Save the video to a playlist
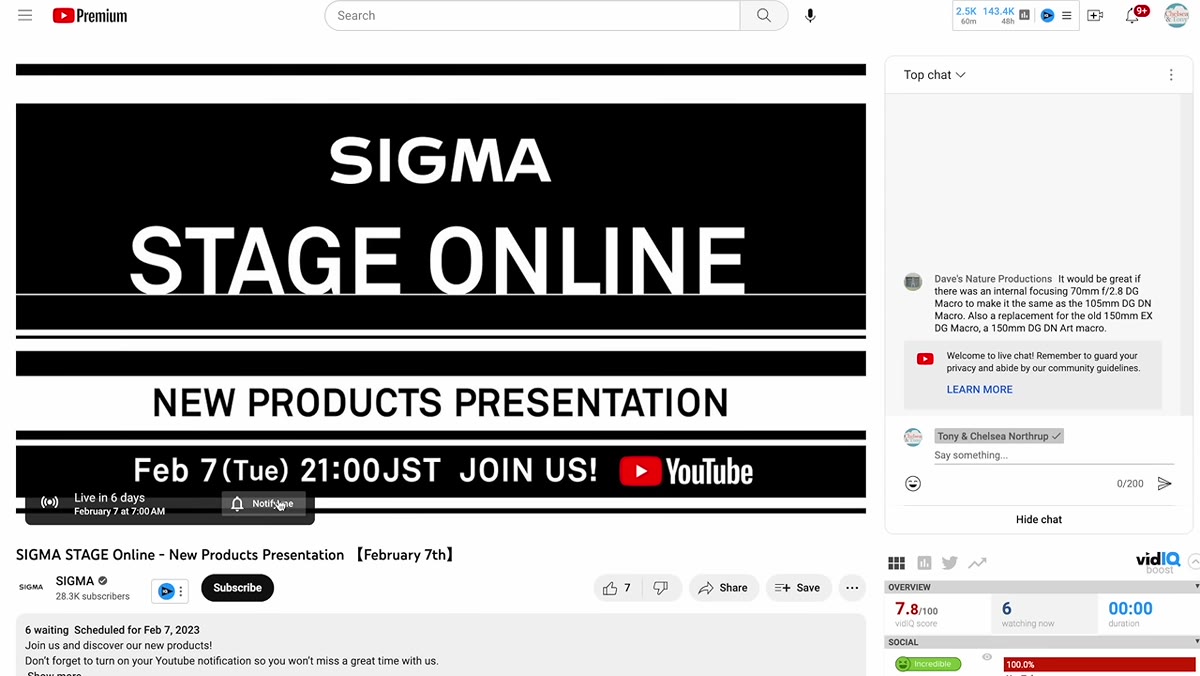 (x=799, y=588)
